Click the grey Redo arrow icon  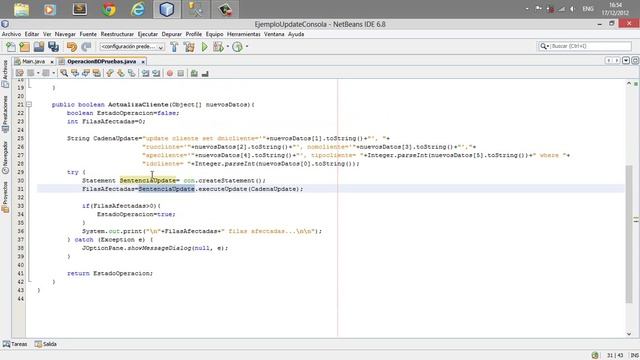86,47
